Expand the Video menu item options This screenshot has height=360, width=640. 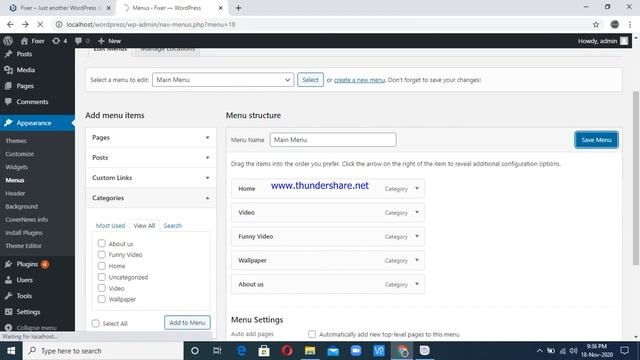417,212
